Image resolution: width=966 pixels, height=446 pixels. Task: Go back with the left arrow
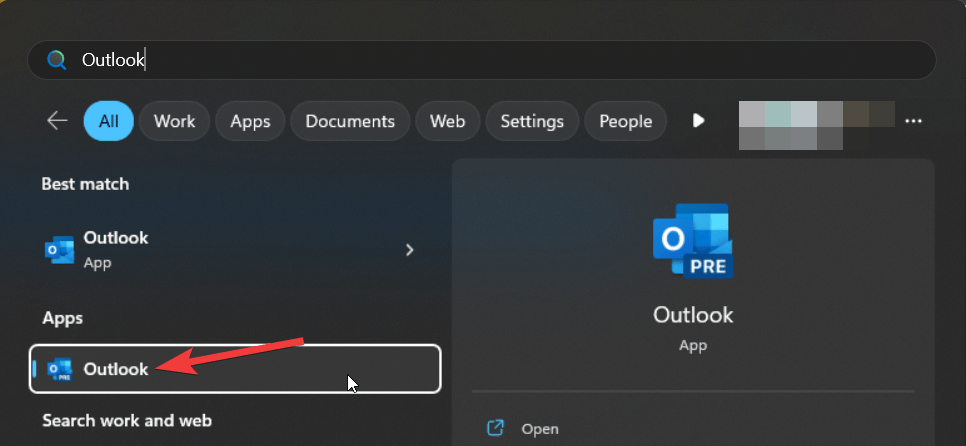(x=57, y=121)
